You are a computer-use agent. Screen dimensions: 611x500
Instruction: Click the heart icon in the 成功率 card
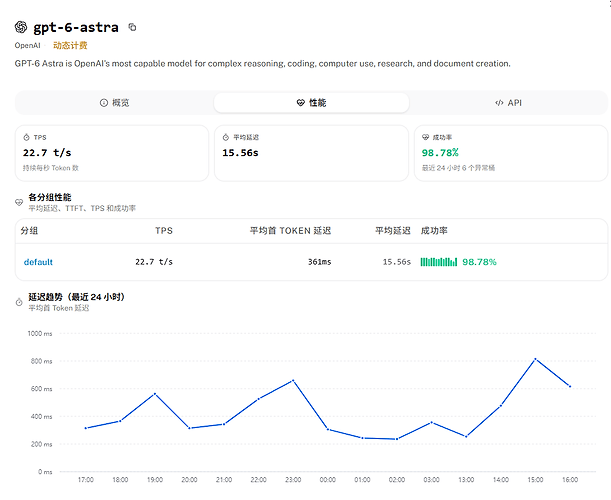coord(426,137)
